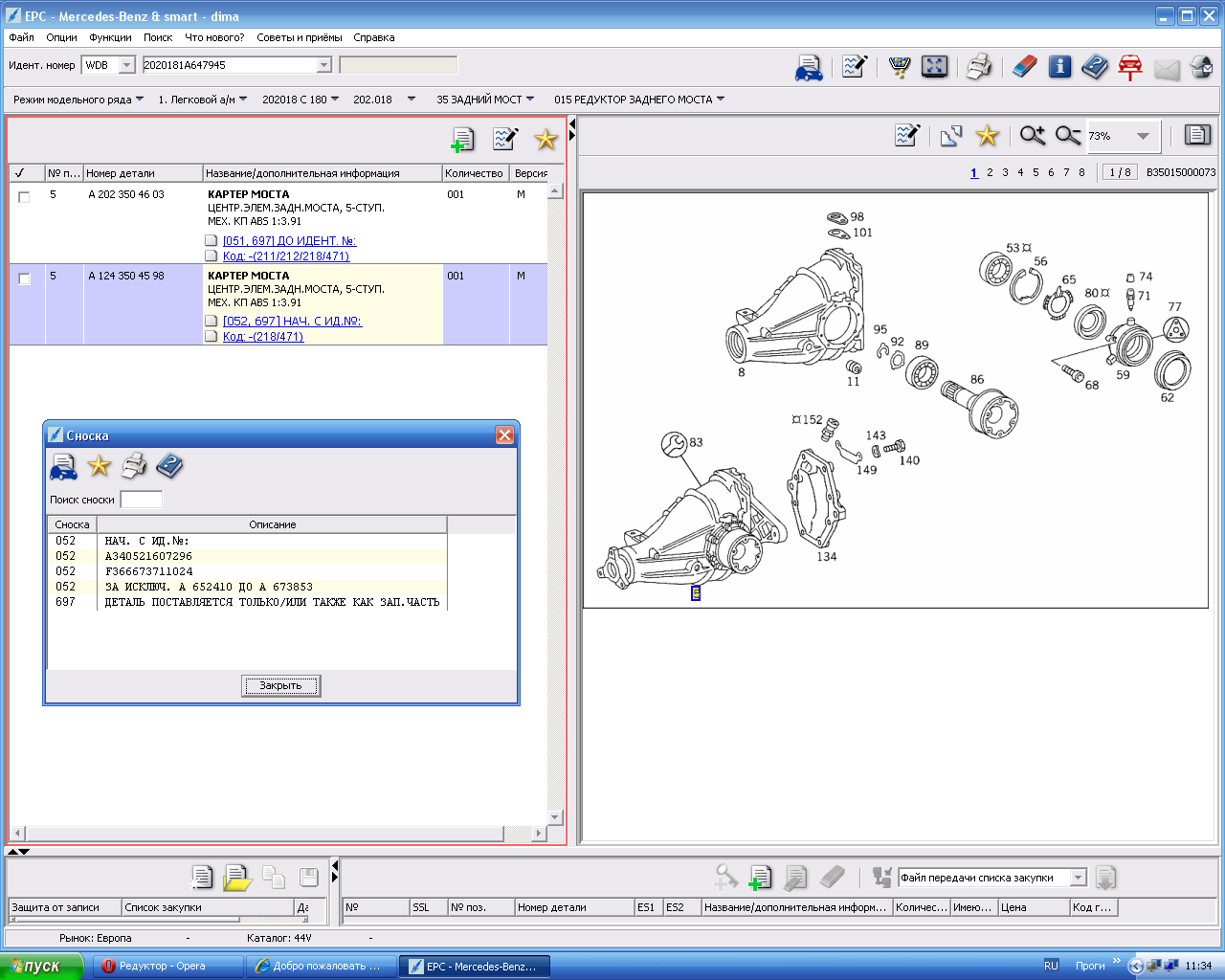The height and width of the screenshot is (980, 1225).
Task: Click the red car on lift icon
Action: click(1130, 67)
